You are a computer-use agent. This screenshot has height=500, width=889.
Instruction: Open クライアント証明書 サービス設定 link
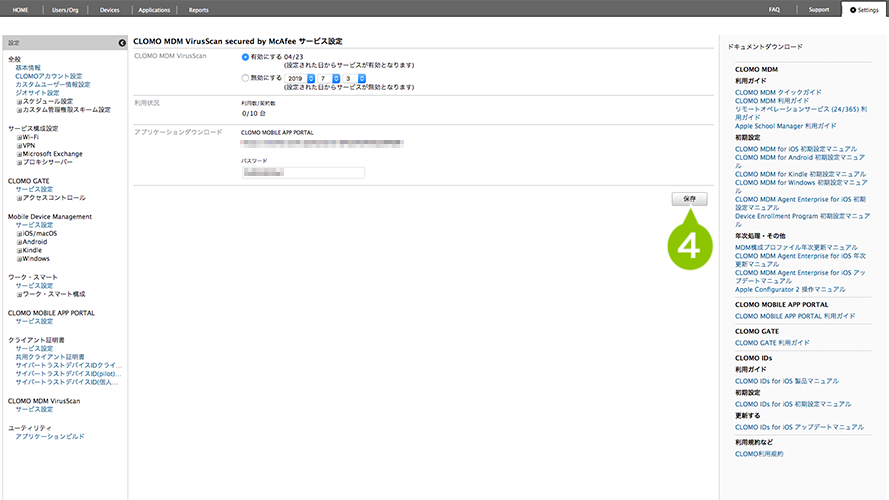coord(34,349)
